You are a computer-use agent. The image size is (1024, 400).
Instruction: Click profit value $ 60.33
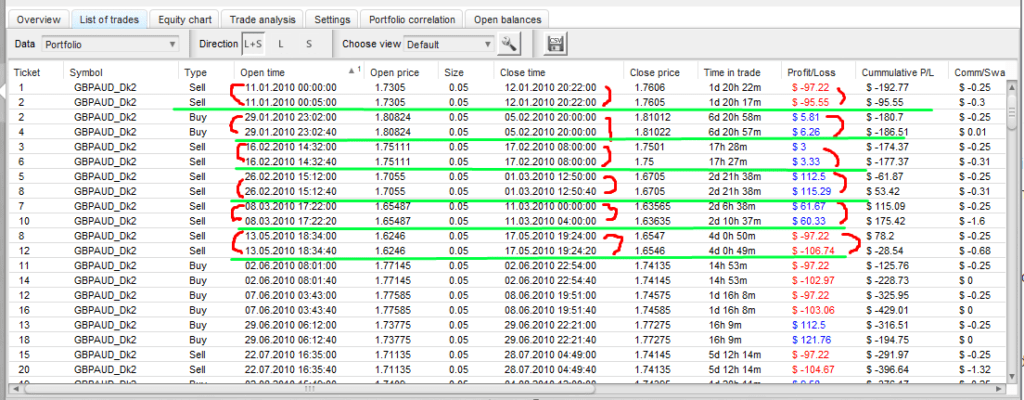809,221
